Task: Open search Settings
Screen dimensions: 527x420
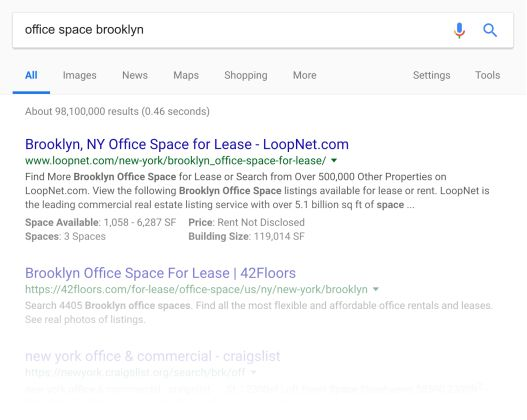Action: (x=432, y=75)
